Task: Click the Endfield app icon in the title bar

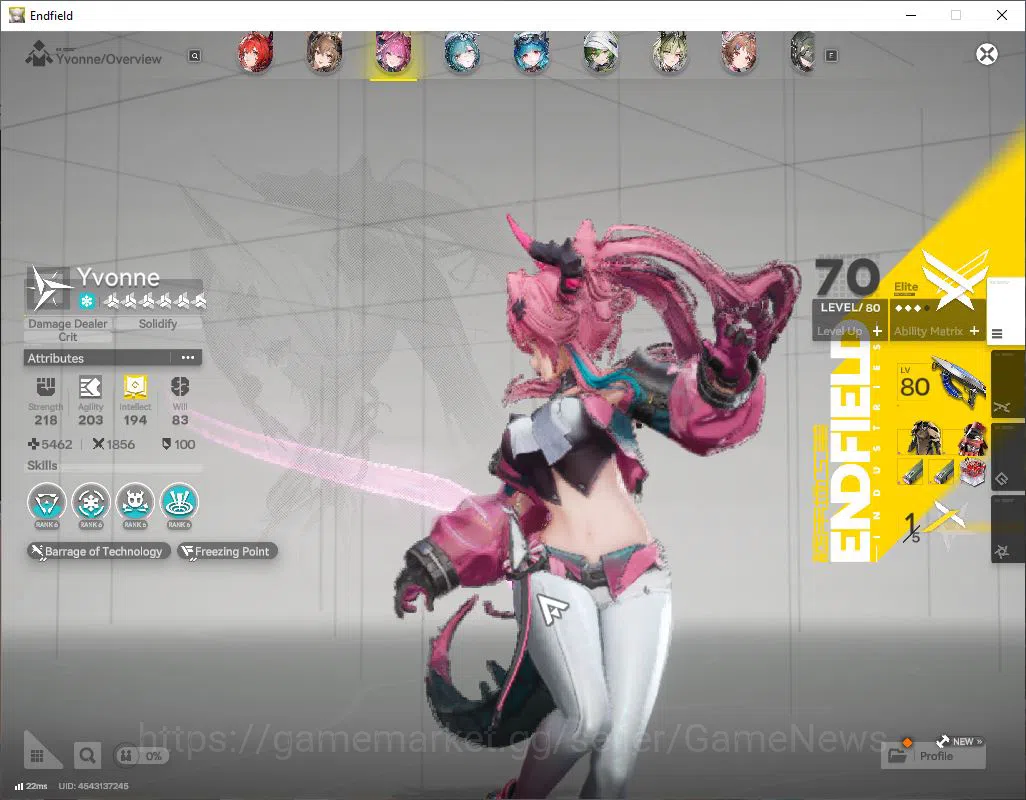Action: (16, 15)
